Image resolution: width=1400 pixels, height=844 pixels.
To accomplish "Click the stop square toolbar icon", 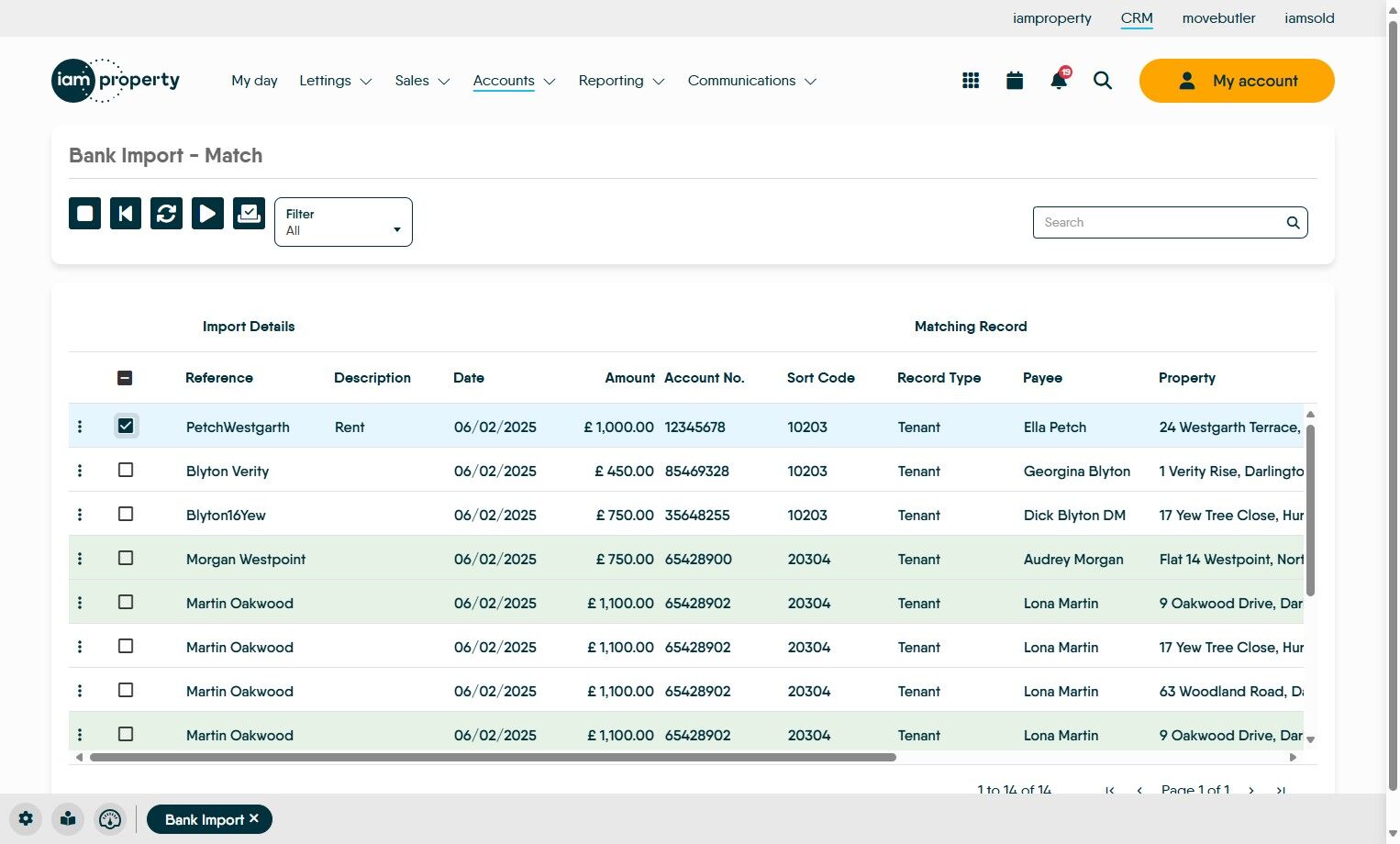I will click(x=84, y=214).
